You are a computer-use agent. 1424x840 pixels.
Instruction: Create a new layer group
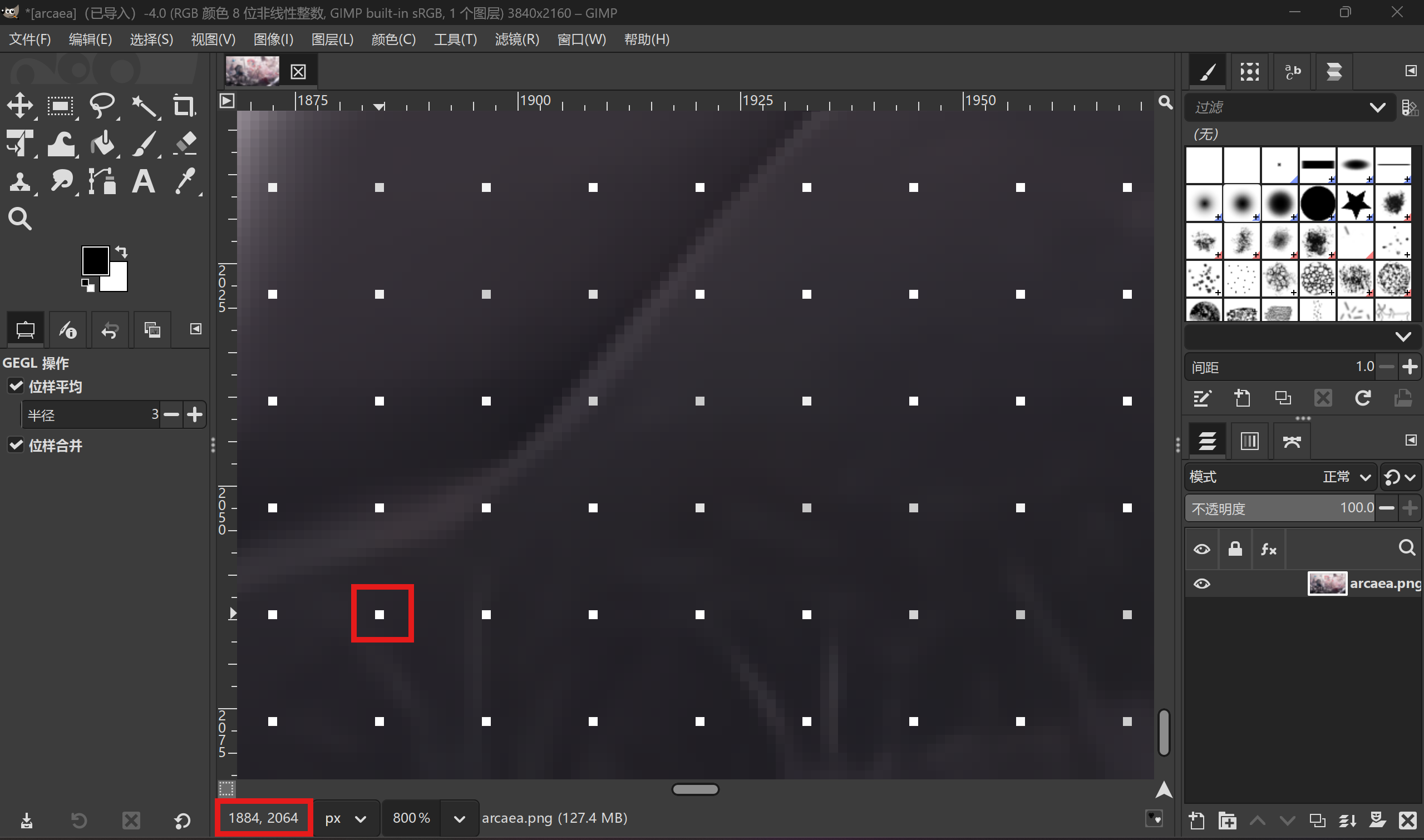[x=1227, y=820]
